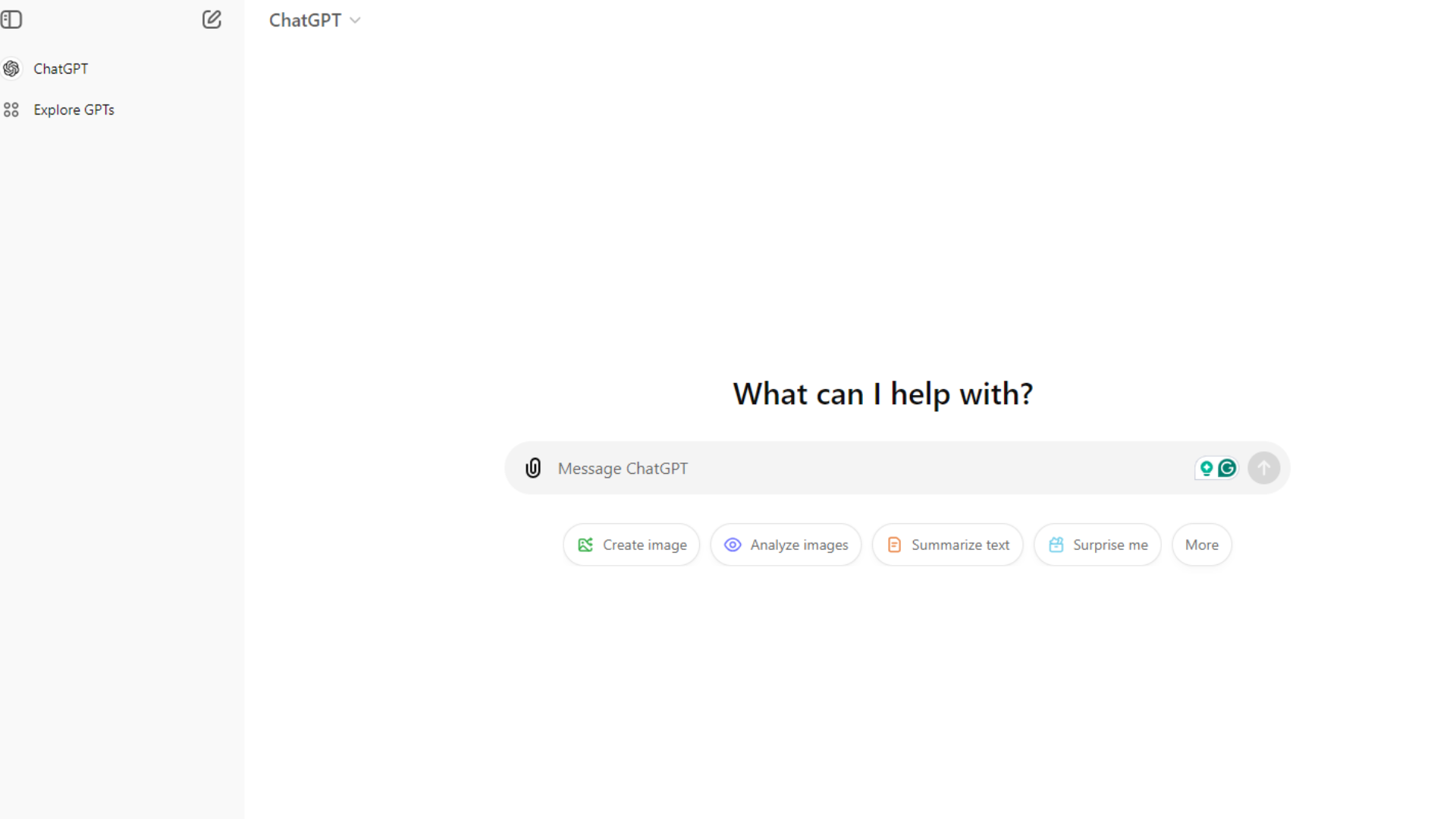The width and height of the screenshot is (1456, 819).
Task: Attach a file with the paperclip icon
Action: tap(533, 468)
